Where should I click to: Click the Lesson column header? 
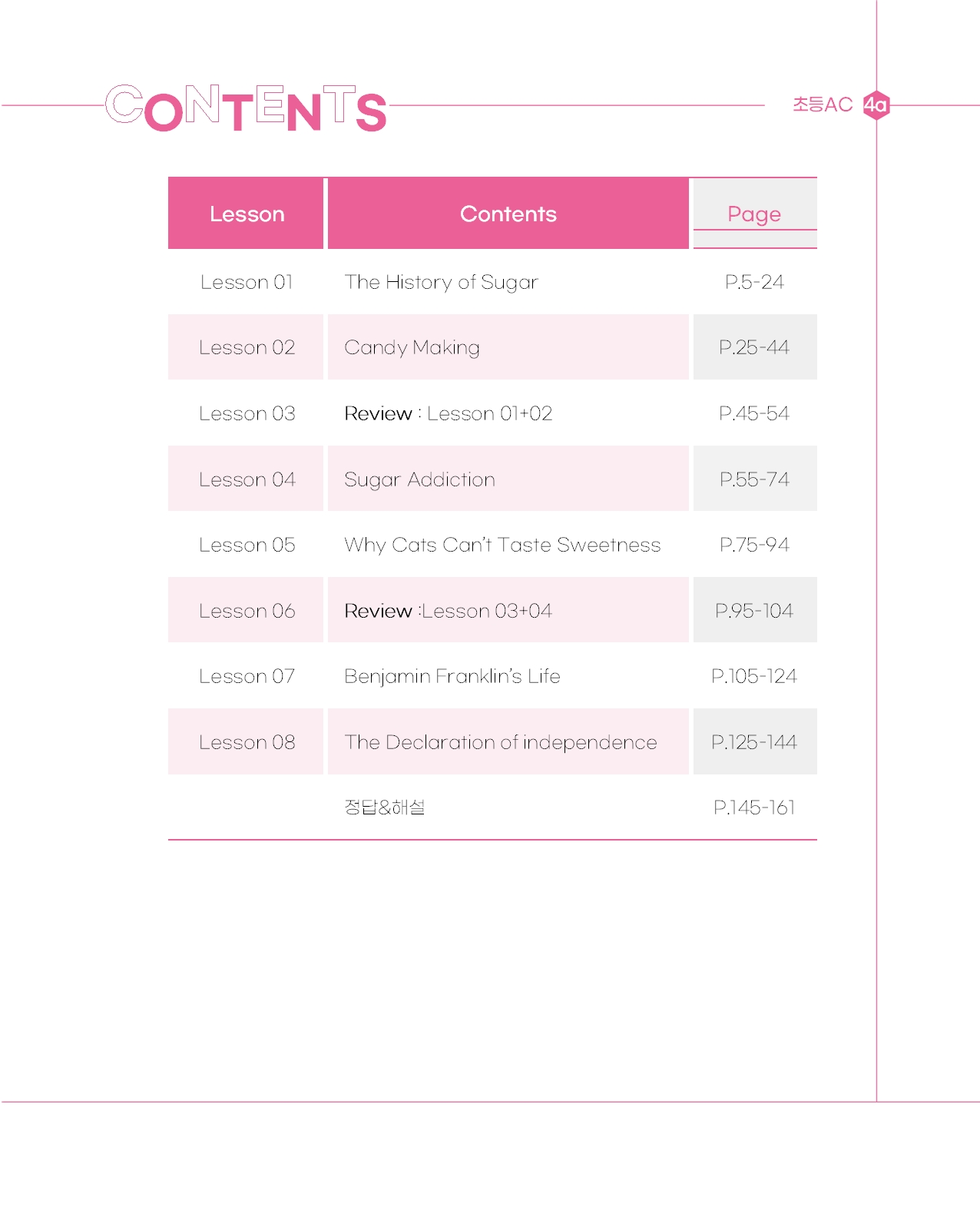point(246,214)
